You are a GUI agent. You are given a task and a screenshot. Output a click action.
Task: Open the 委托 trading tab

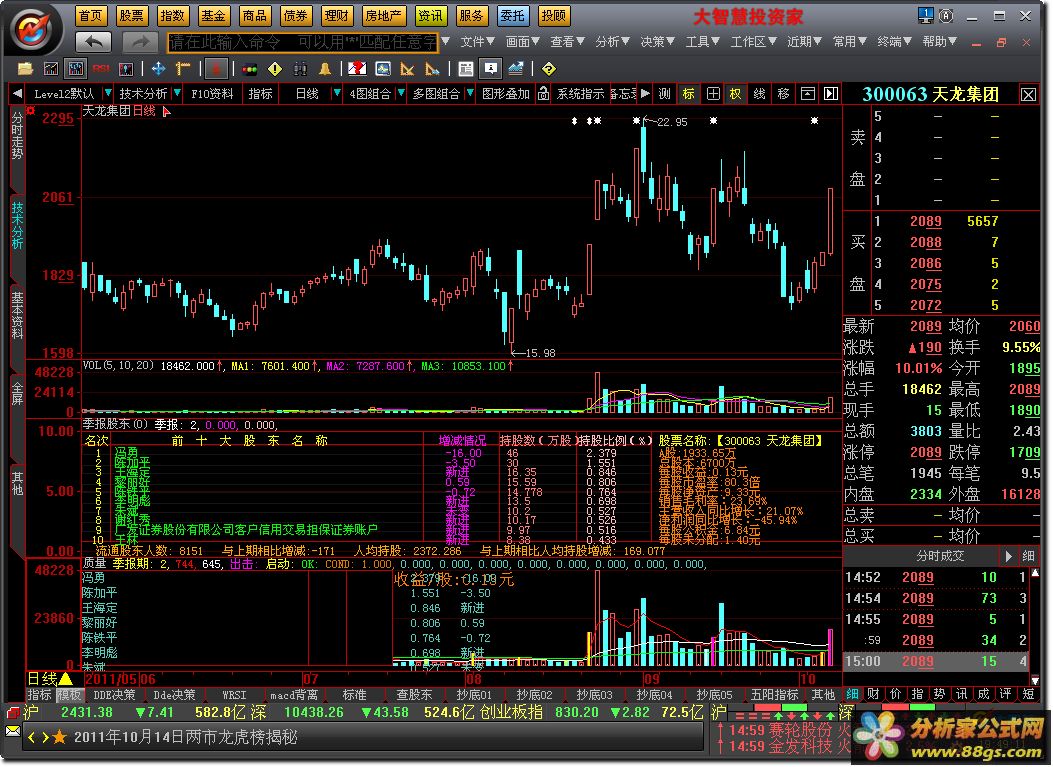[x=512, y=15]
